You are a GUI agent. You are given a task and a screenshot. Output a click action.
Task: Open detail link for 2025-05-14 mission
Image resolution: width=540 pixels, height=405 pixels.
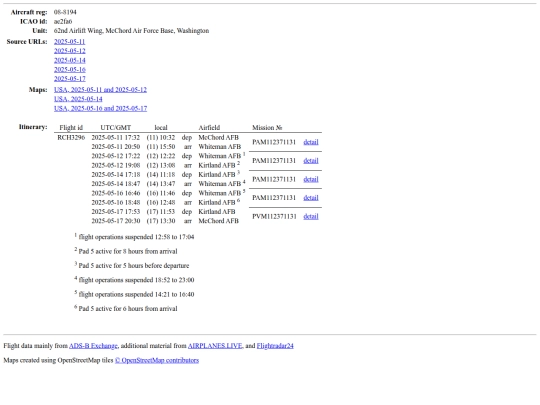coord(311,179)
